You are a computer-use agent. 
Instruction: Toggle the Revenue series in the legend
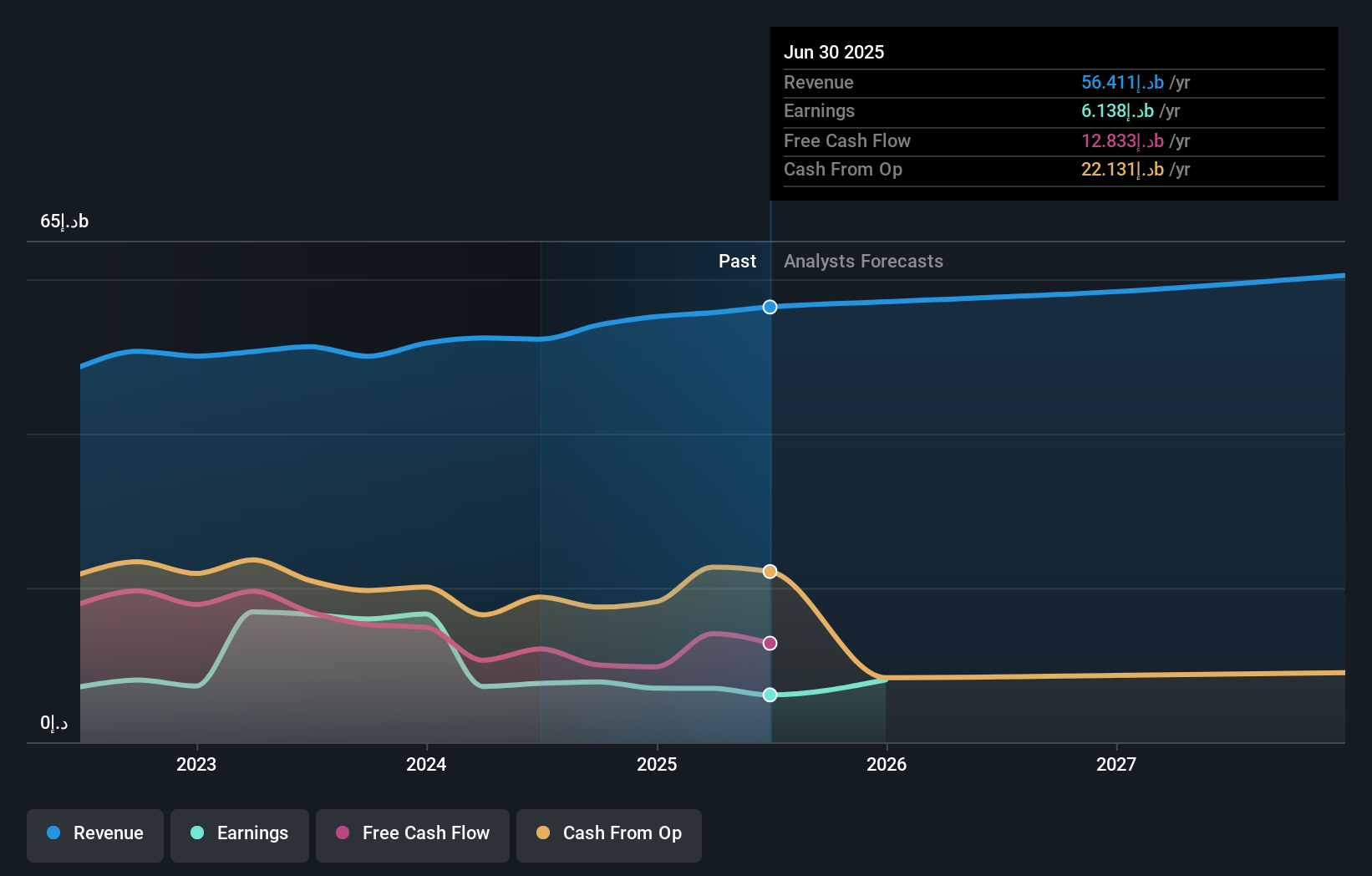pos(94,834)
